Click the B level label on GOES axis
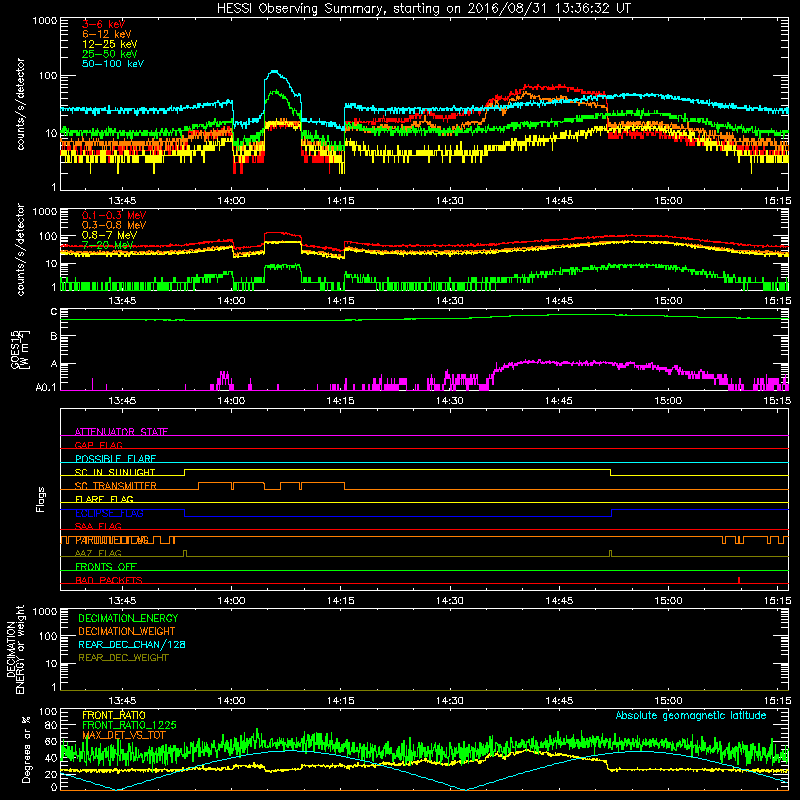Image resolution: width=800 pixels, height=800 pixels. point(54,336)
